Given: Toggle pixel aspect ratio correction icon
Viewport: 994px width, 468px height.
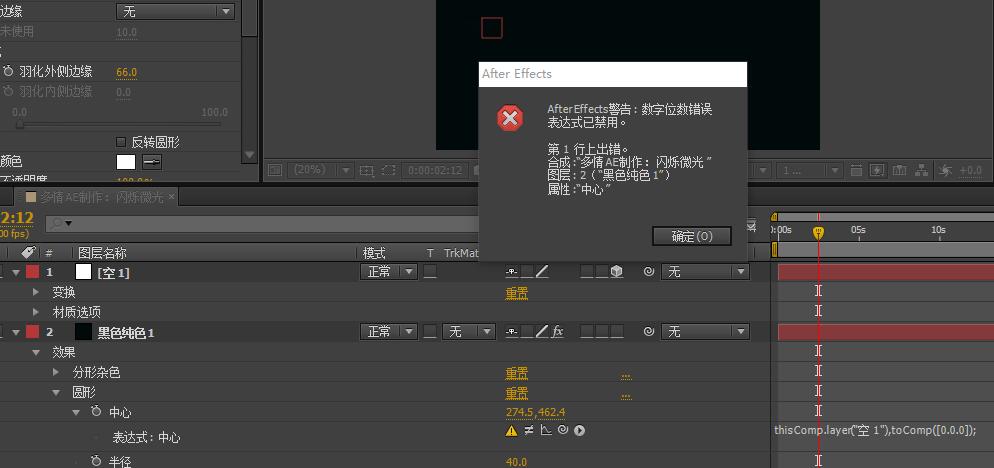Looking at the screenshot, I should click(857, 170).
